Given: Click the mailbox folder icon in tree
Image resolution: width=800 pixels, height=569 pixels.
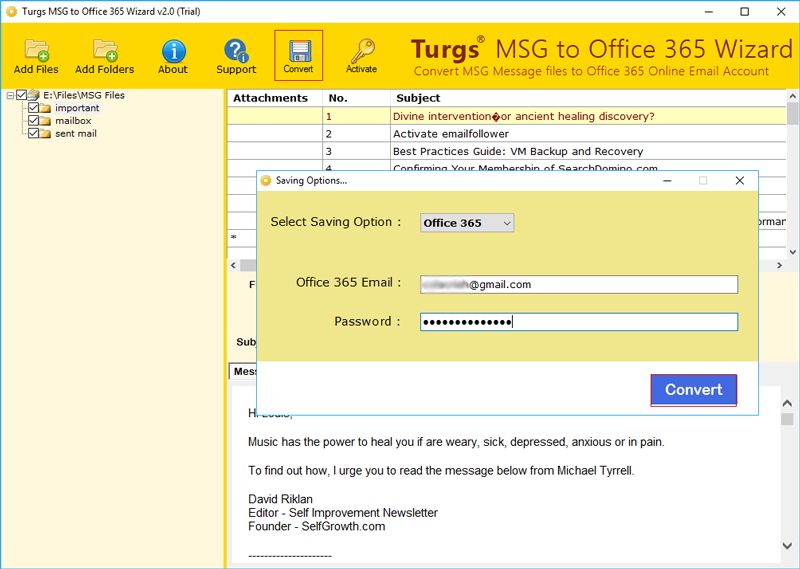Looking at the screenshot, I should point(45,121).
